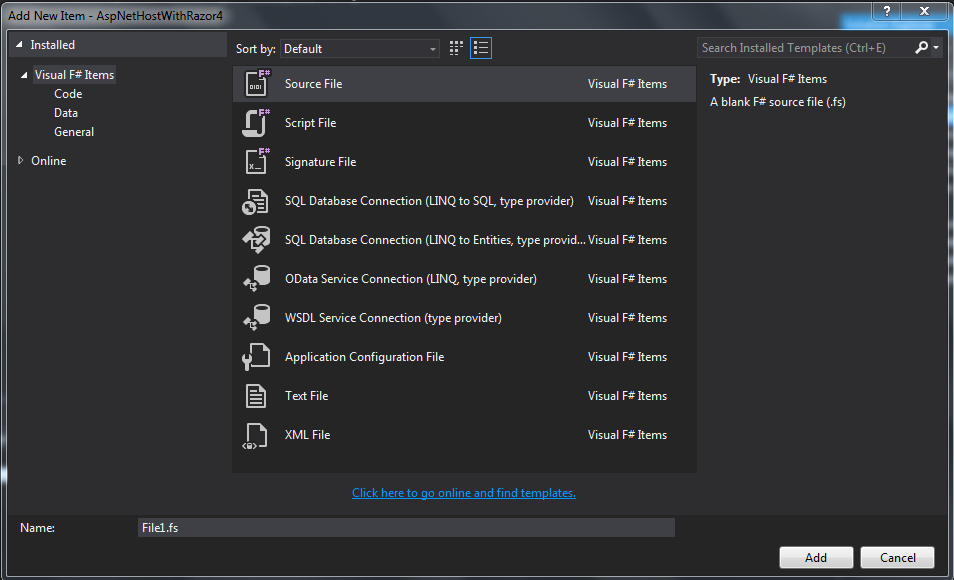Click the Text File template icon

click(x=256, y=396)
